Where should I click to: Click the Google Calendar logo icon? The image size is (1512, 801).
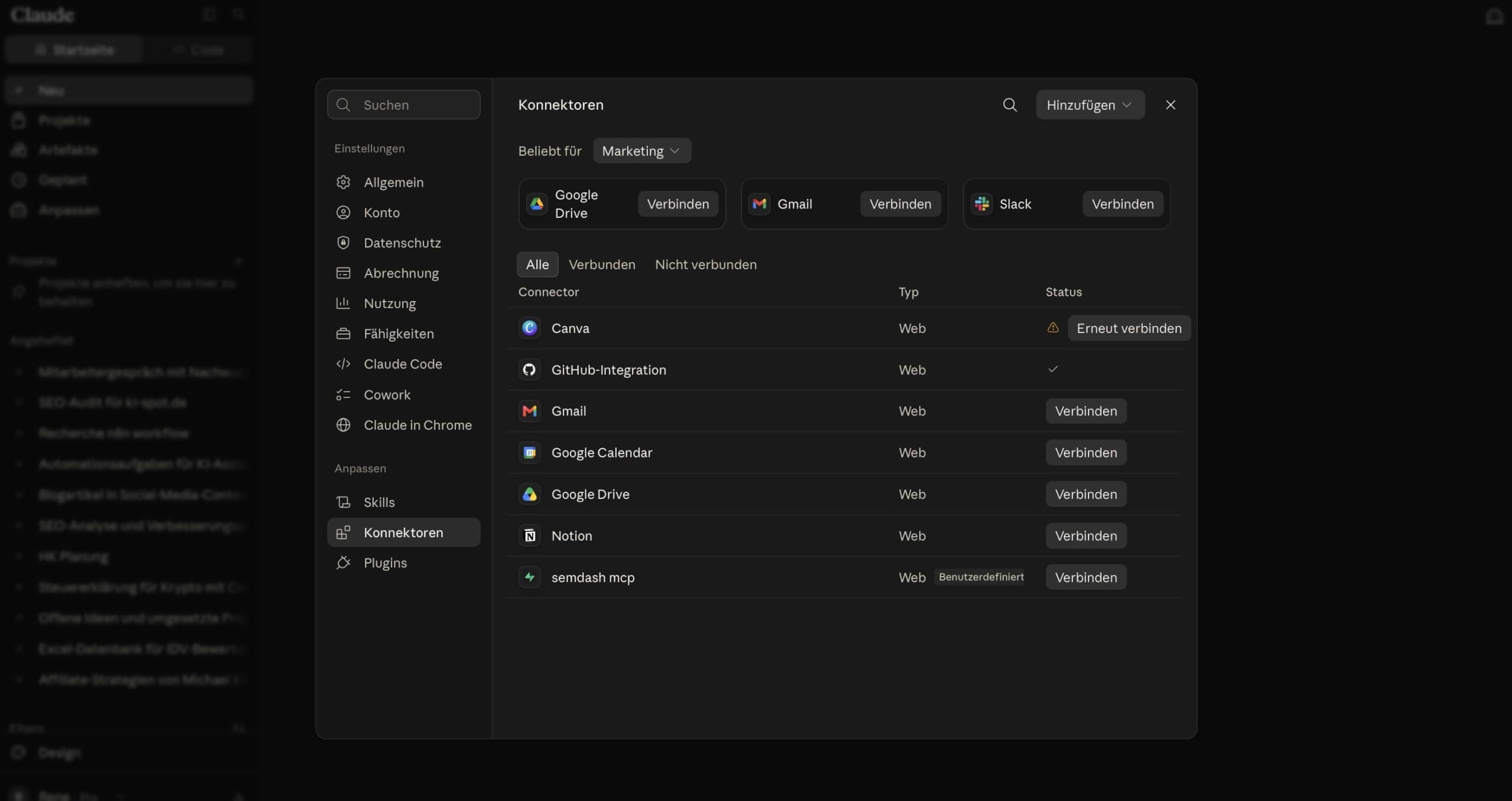point(530,453)
